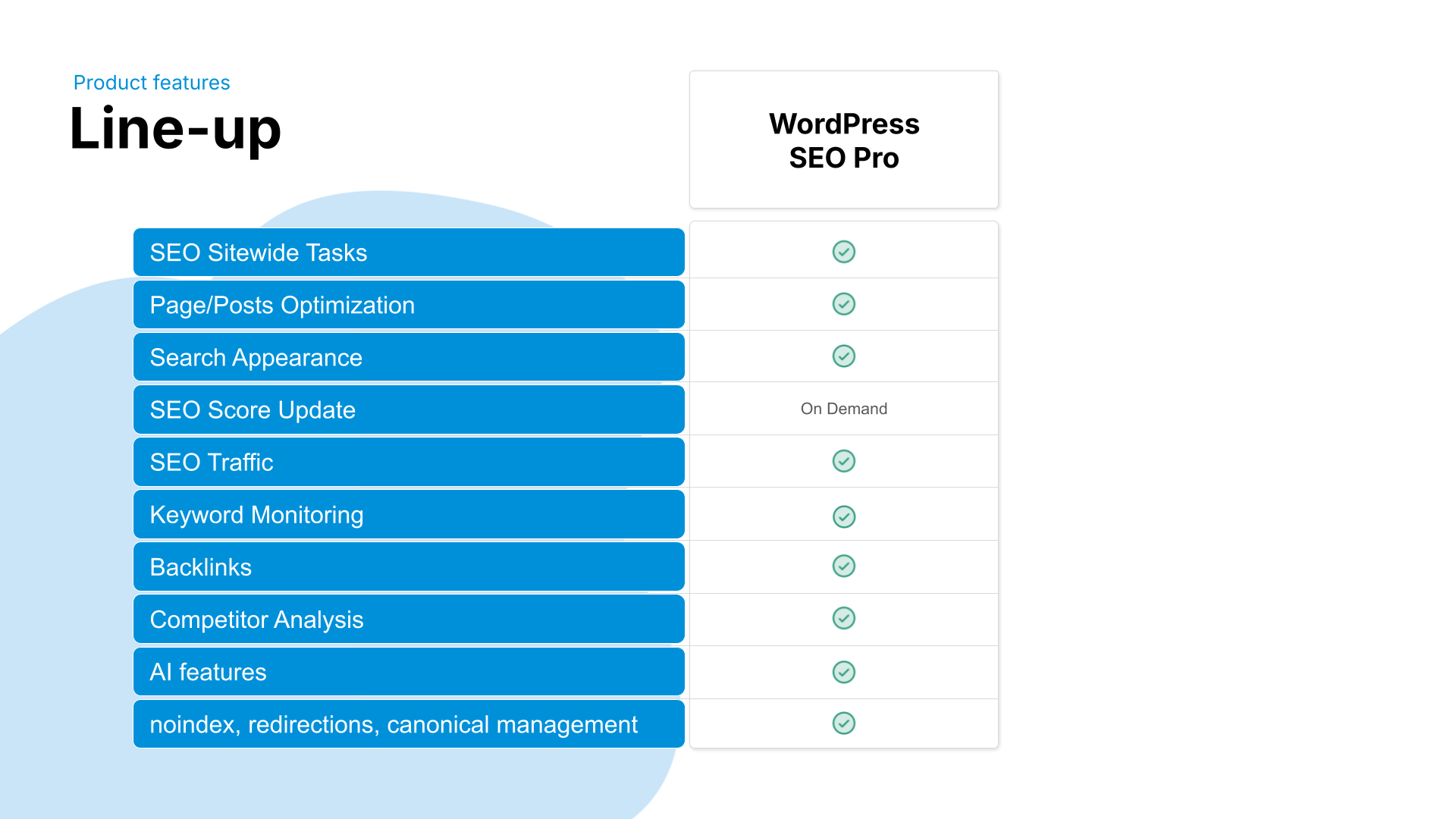Select the Page/Posts Optimization feature bar
1456x819 pixels.
tap(409, 305)
